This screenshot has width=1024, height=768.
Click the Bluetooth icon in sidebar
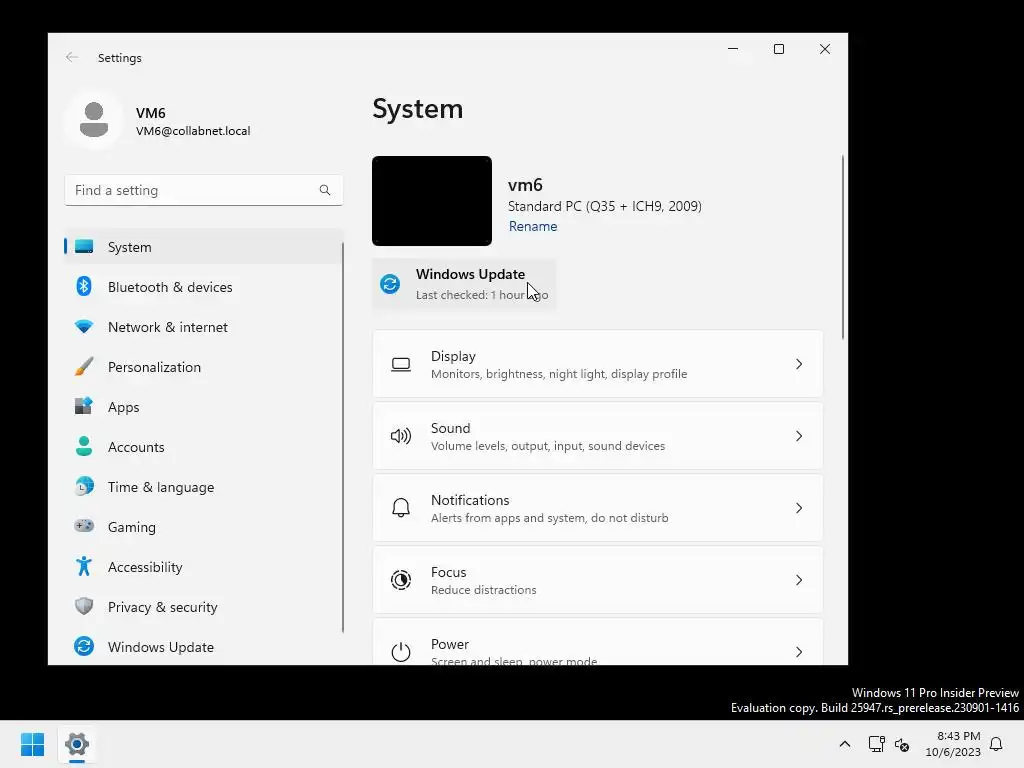(x=84, y=287)
